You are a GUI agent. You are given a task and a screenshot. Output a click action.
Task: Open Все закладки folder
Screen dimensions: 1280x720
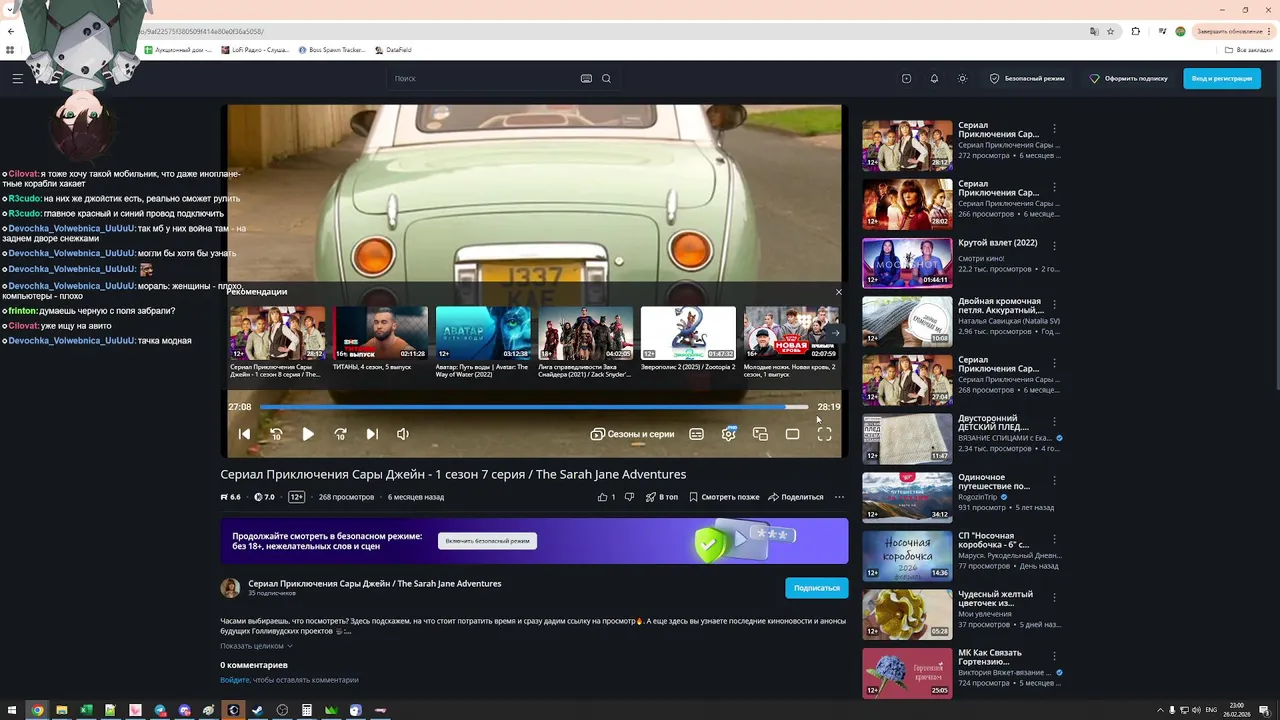click(1249, 50)
